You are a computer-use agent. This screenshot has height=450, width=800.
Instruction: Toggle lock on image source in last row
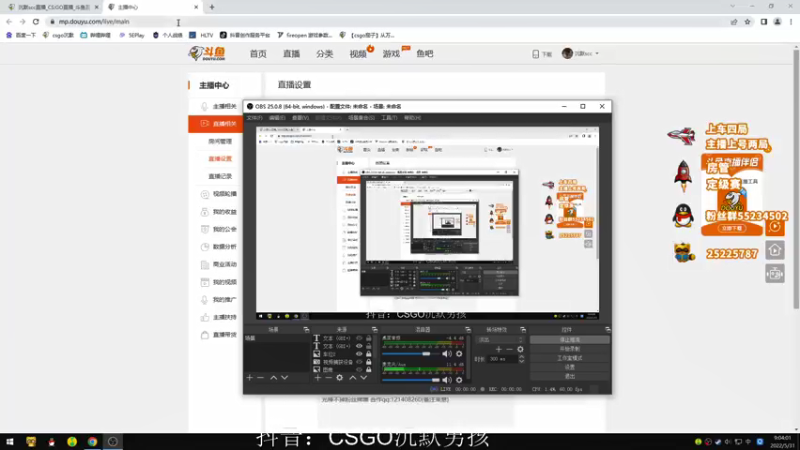(x=368, y=369)
